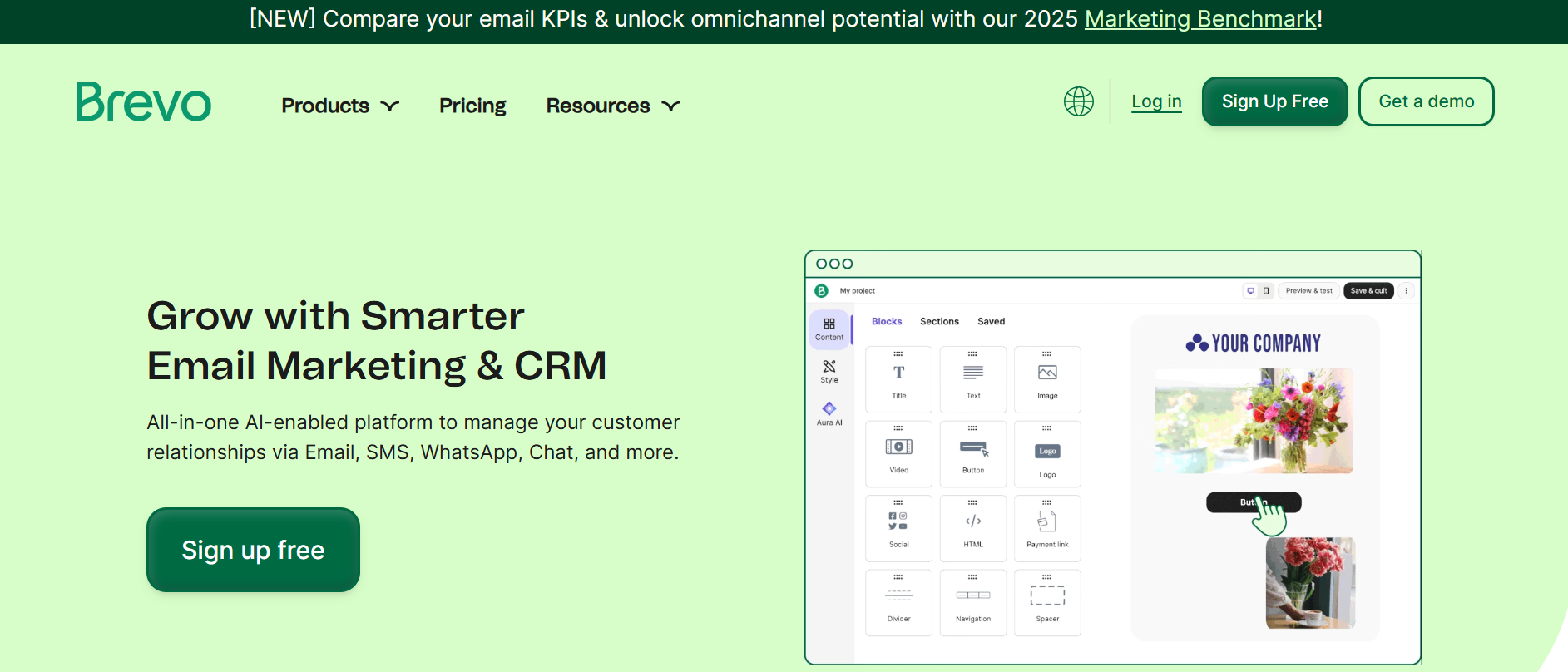Open the language globe selector
The width and height of the screenshot is (1568, 672).
tap(1079, 101)
